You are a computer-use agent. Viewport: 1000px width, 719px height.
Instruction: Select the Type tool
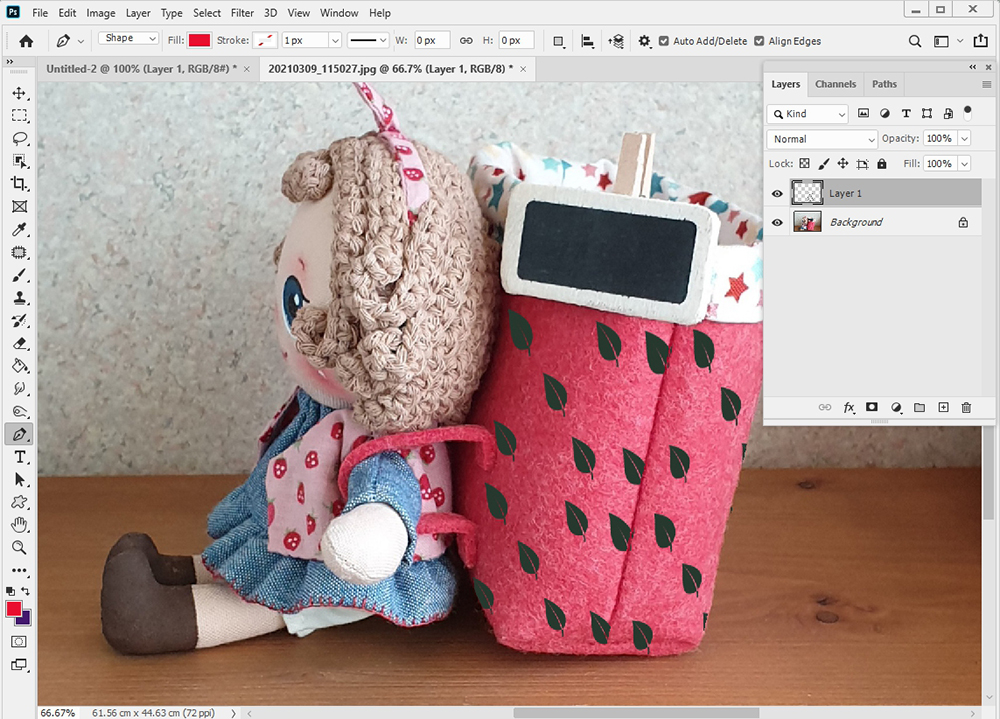point(19,457)
